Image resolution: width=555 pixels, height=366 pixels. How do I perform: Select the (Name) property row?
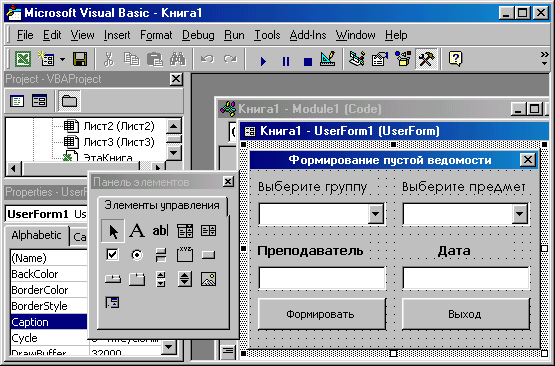coord(49,258)
